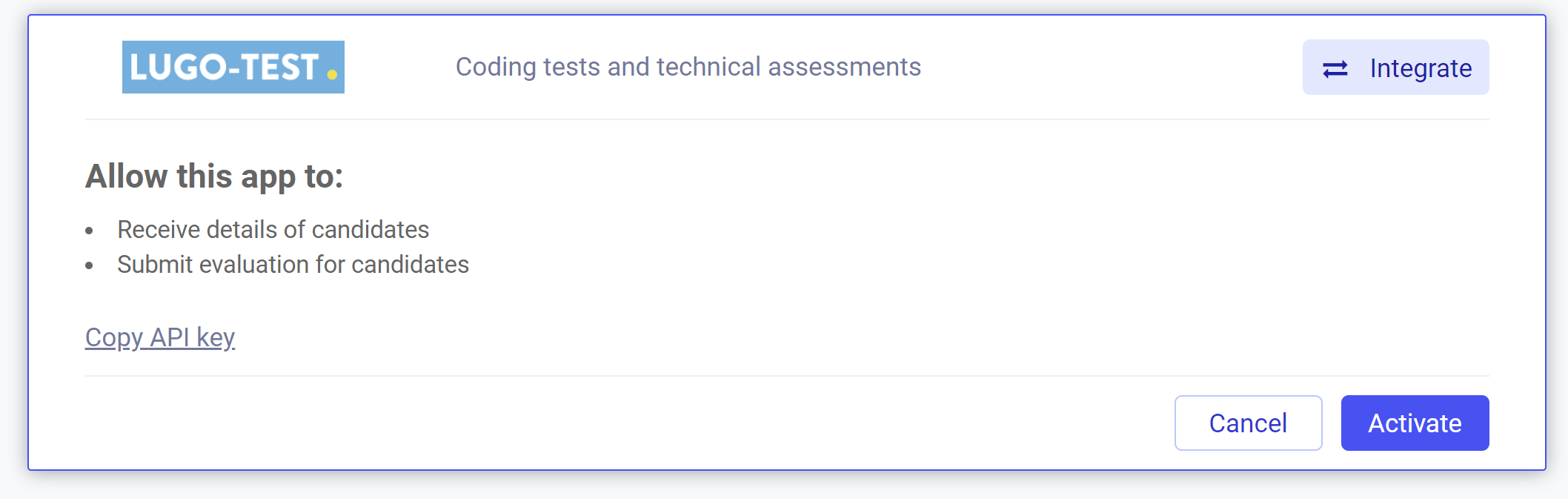
Task: Click the bullet before Receive details
Action: click(89, 231)
